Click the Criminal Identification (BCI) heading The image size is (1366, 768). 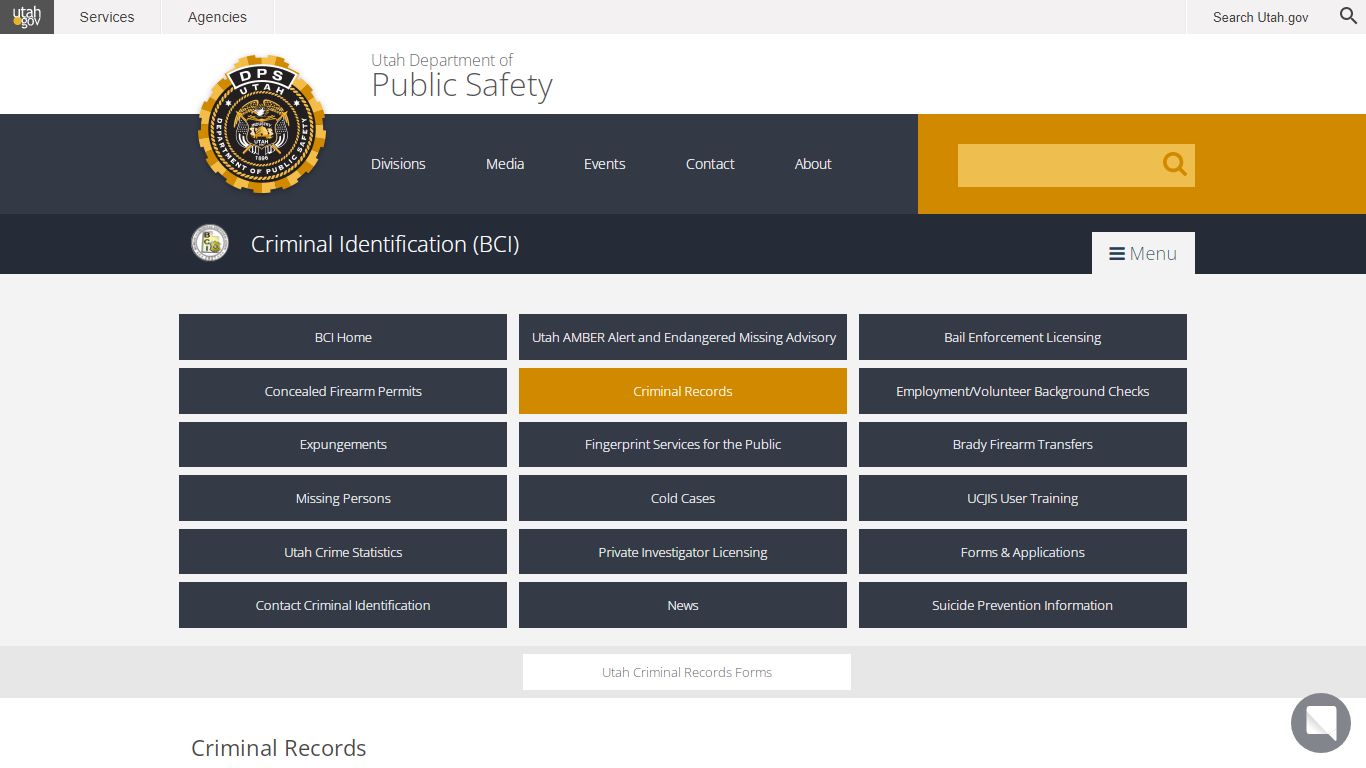[385, 244]
